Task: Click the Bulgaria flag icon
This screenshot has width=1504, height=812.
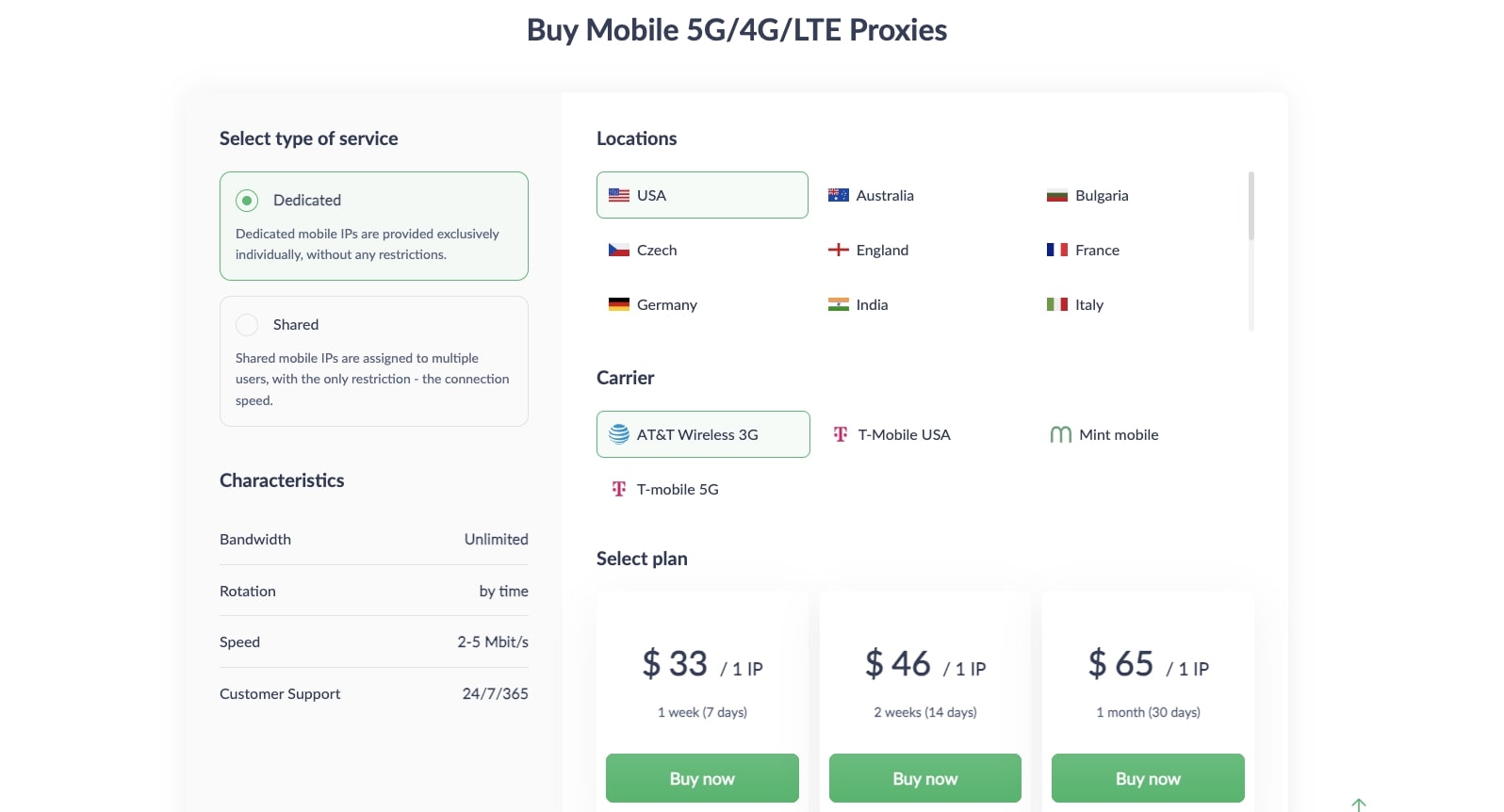Action: (x=1056, y=196)
